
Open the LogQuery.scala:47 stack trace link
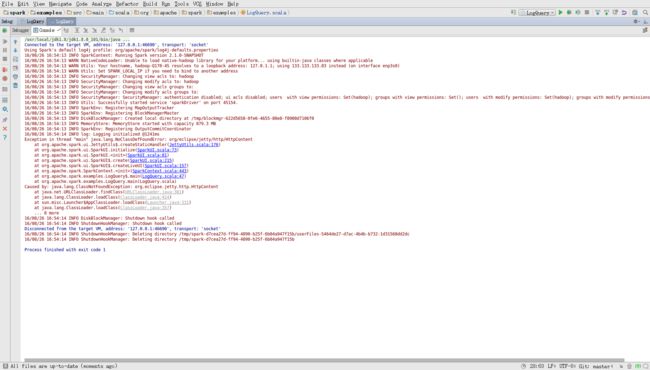tap(163, 176)
